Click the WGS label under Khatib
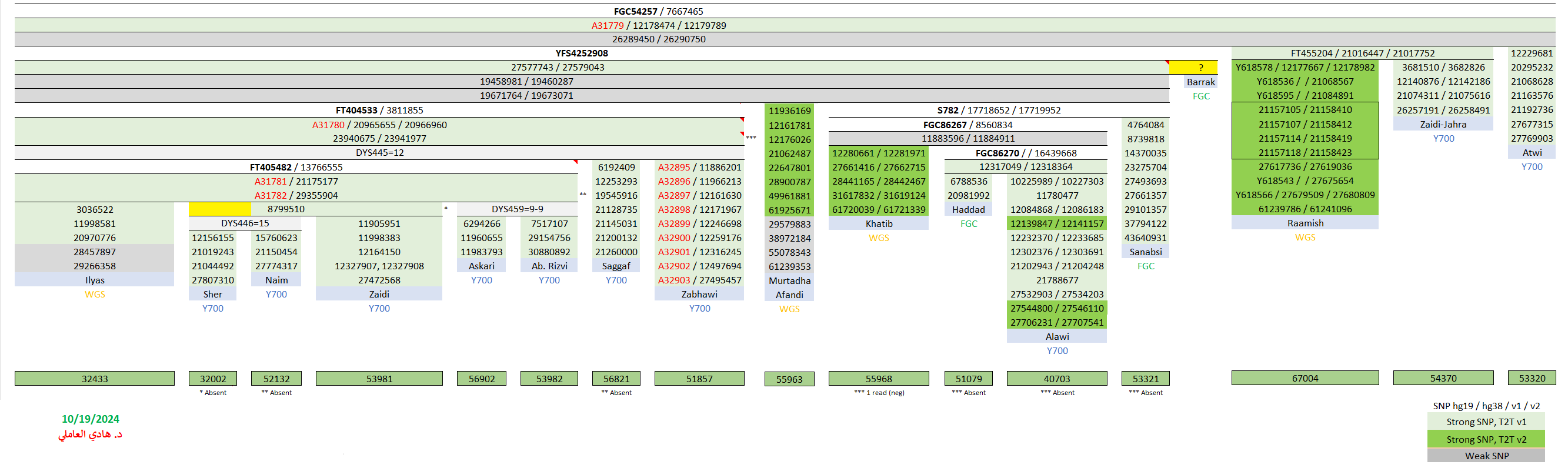The image size is (1568, 468). 878,238
